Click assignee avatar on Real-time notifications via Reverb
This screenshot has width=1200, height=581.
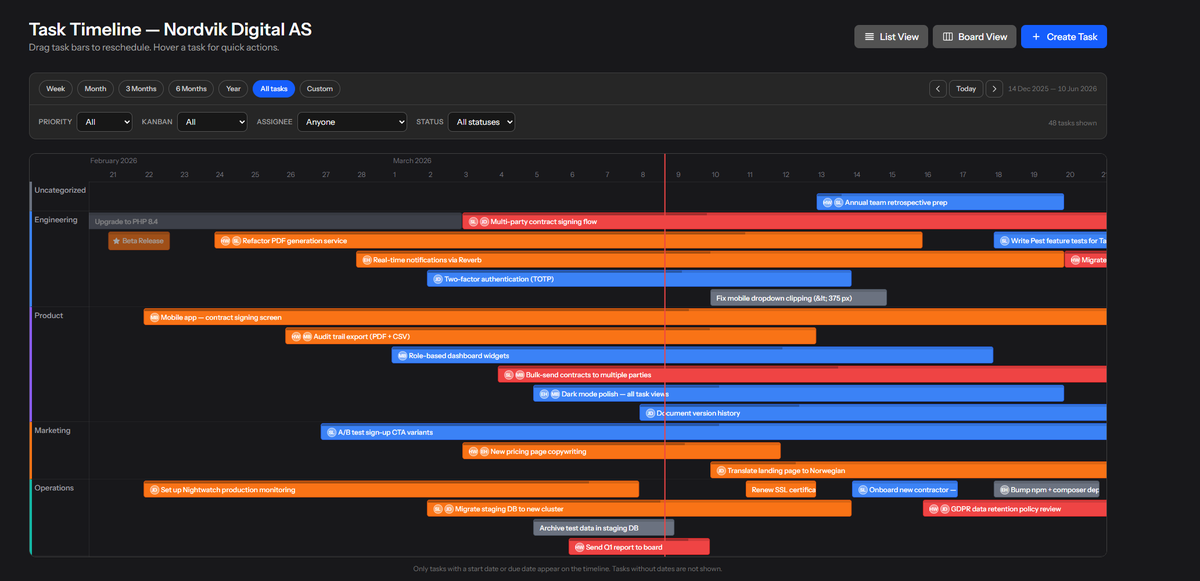pos(367,260)
